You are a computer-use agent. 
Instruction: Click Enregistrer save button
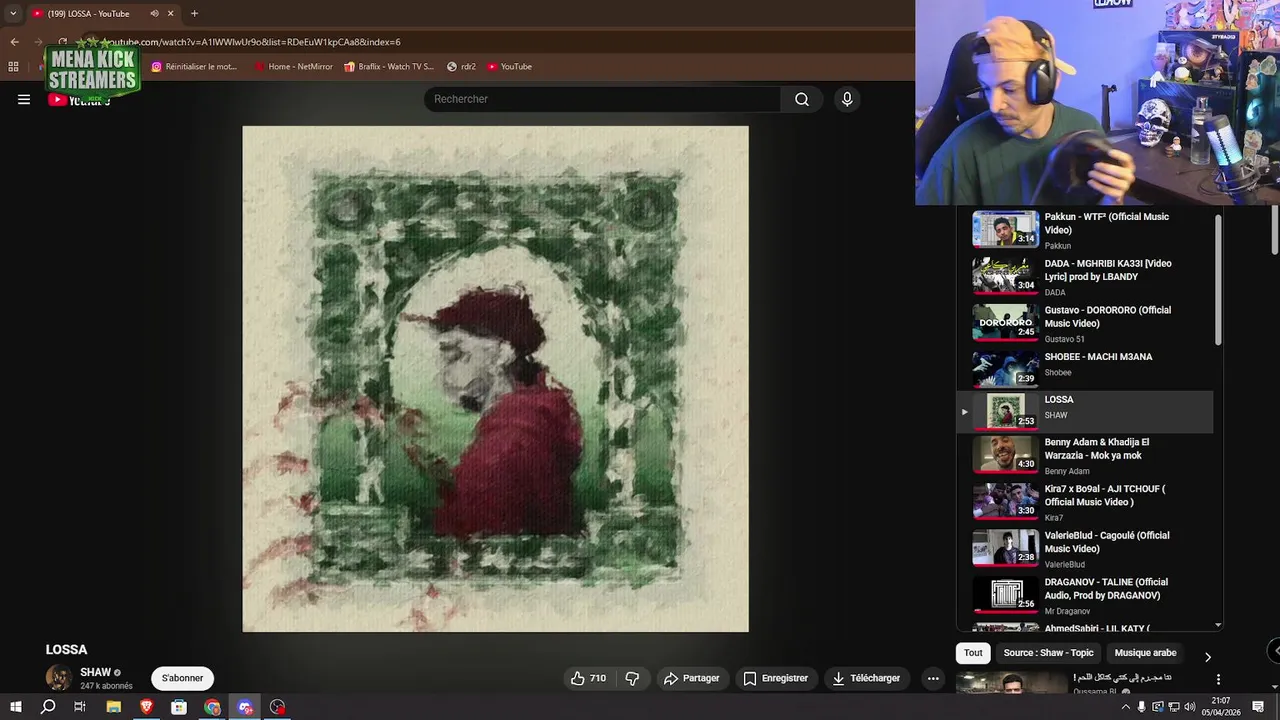(x=775, y=678)
